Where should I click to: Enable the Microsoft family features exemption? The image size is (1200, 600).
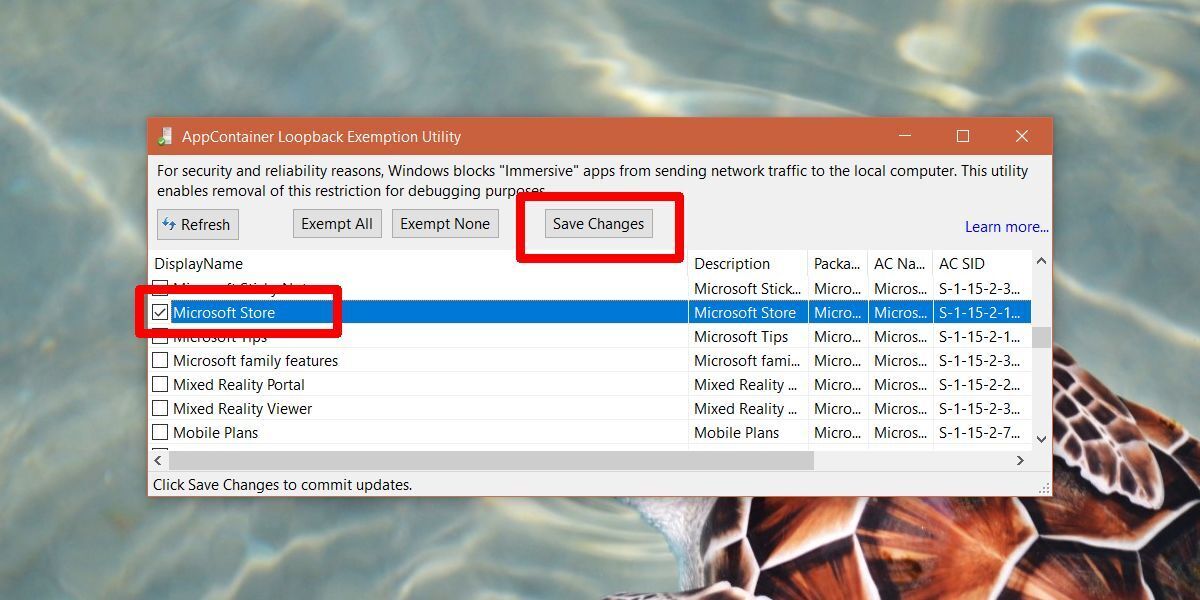coord(161,360)
